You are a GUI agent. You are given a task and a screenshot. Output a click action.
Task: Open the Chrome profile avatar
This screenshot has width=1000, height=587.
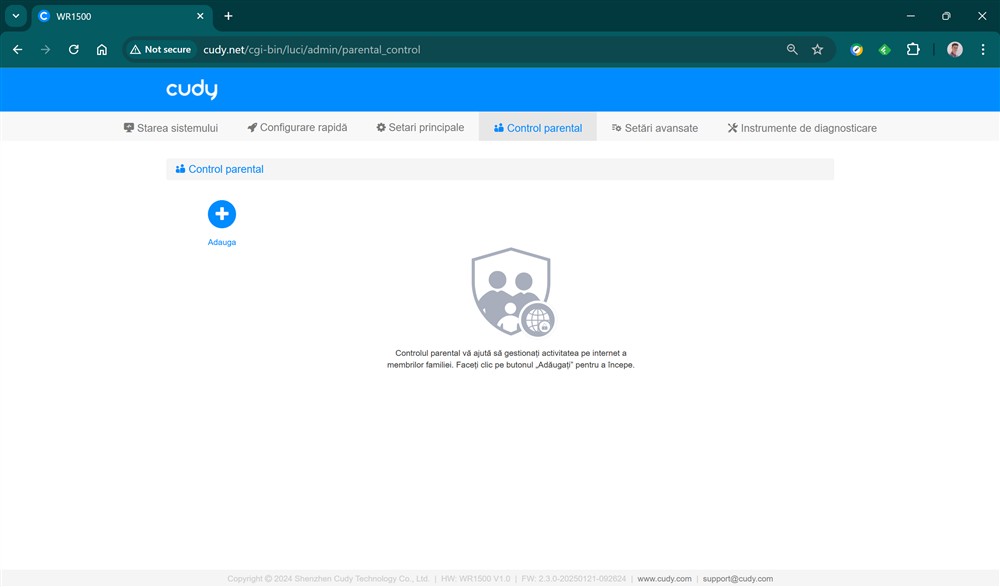tap(954, 49)
